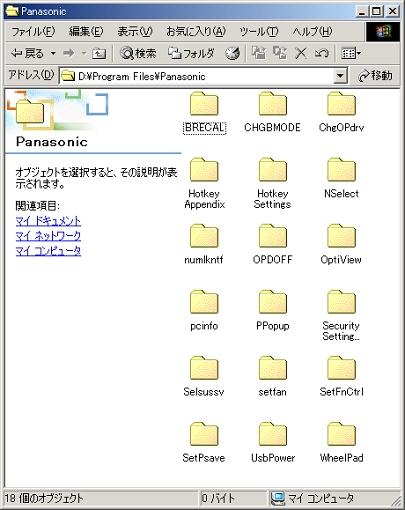
Task: Click the 移動 Go button
Action: [375, 76]
